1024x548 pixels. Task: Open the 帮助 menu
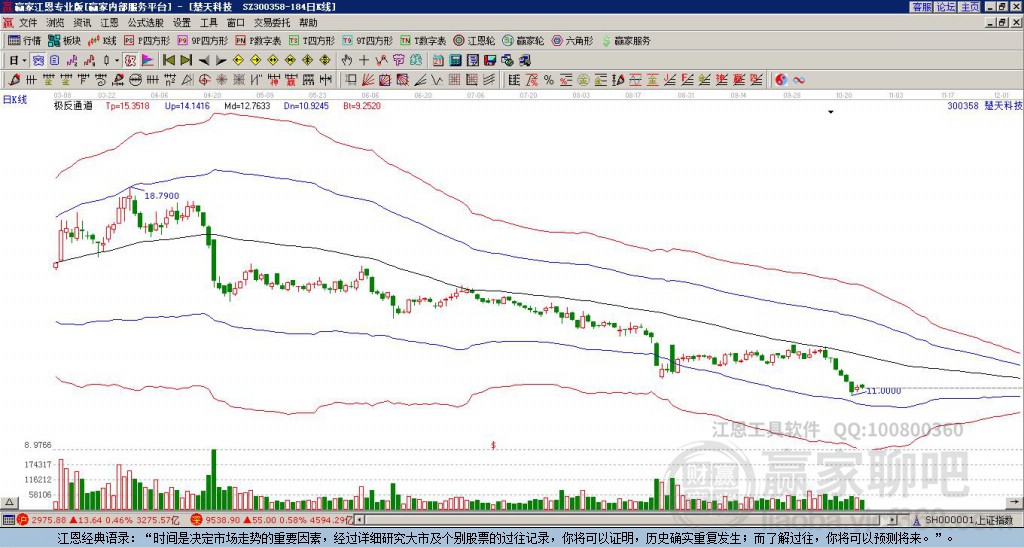[308, 23]
